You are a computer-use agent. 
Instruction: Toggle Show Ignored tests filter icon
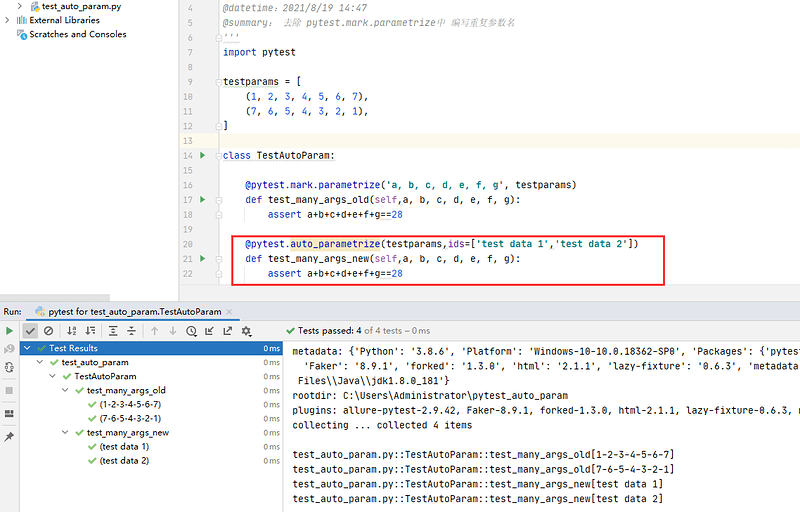48,331
